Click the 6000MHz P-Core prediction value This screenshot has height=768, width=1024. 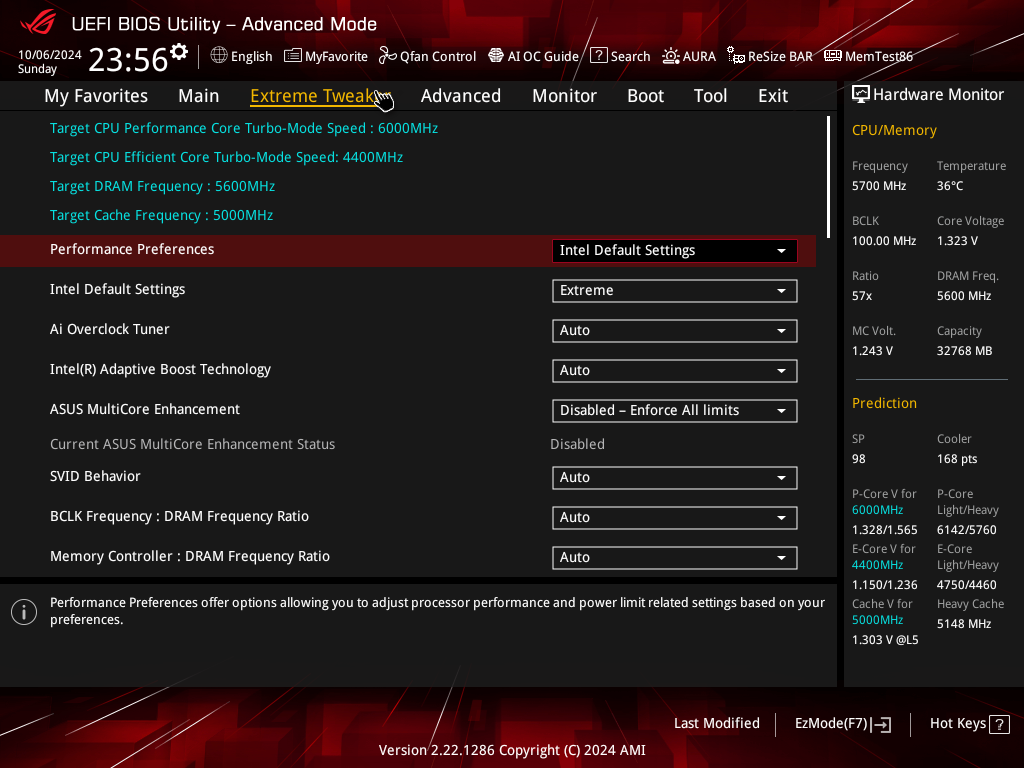[877, 510]
